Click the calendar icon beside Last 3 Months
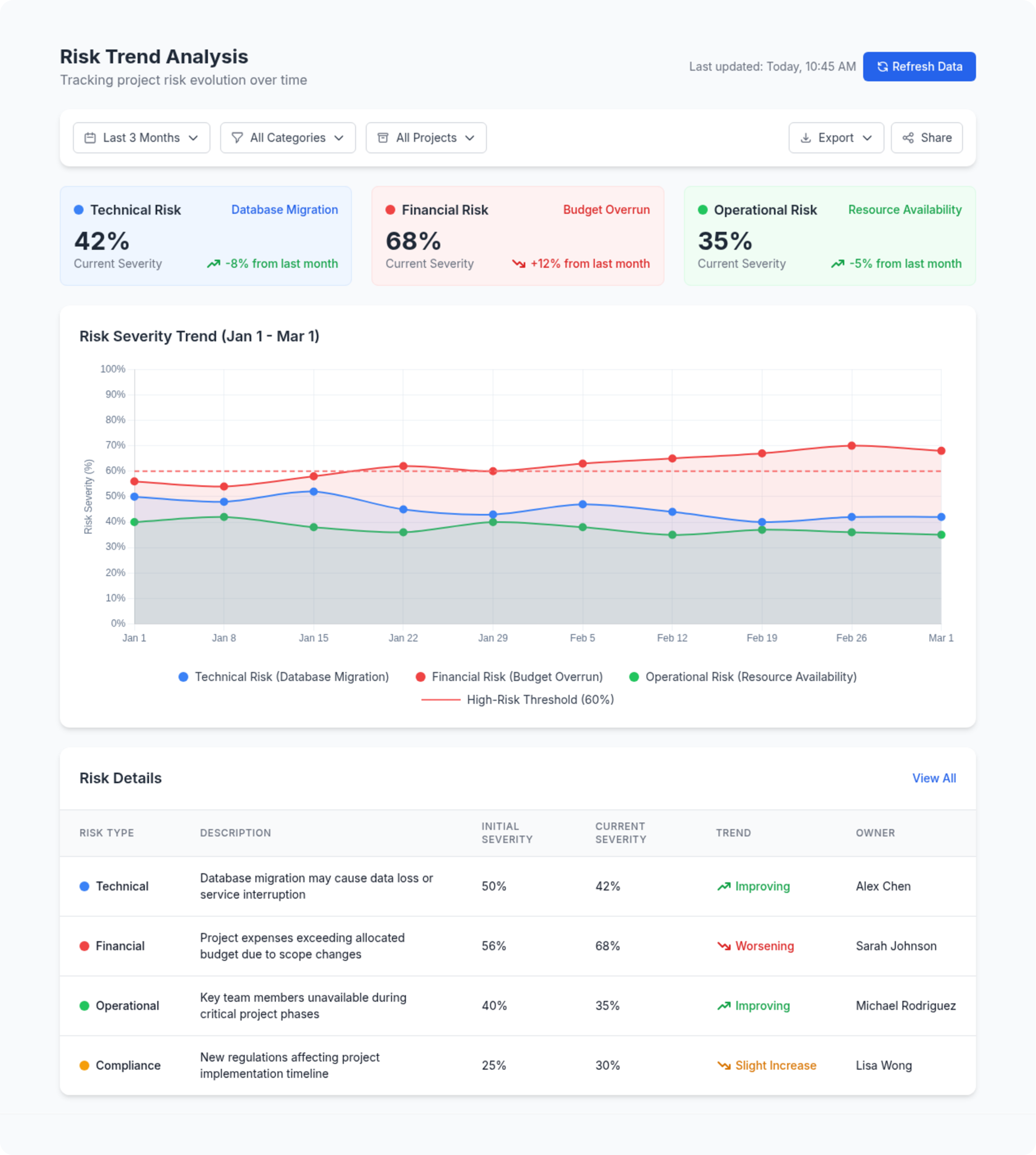 90,138
